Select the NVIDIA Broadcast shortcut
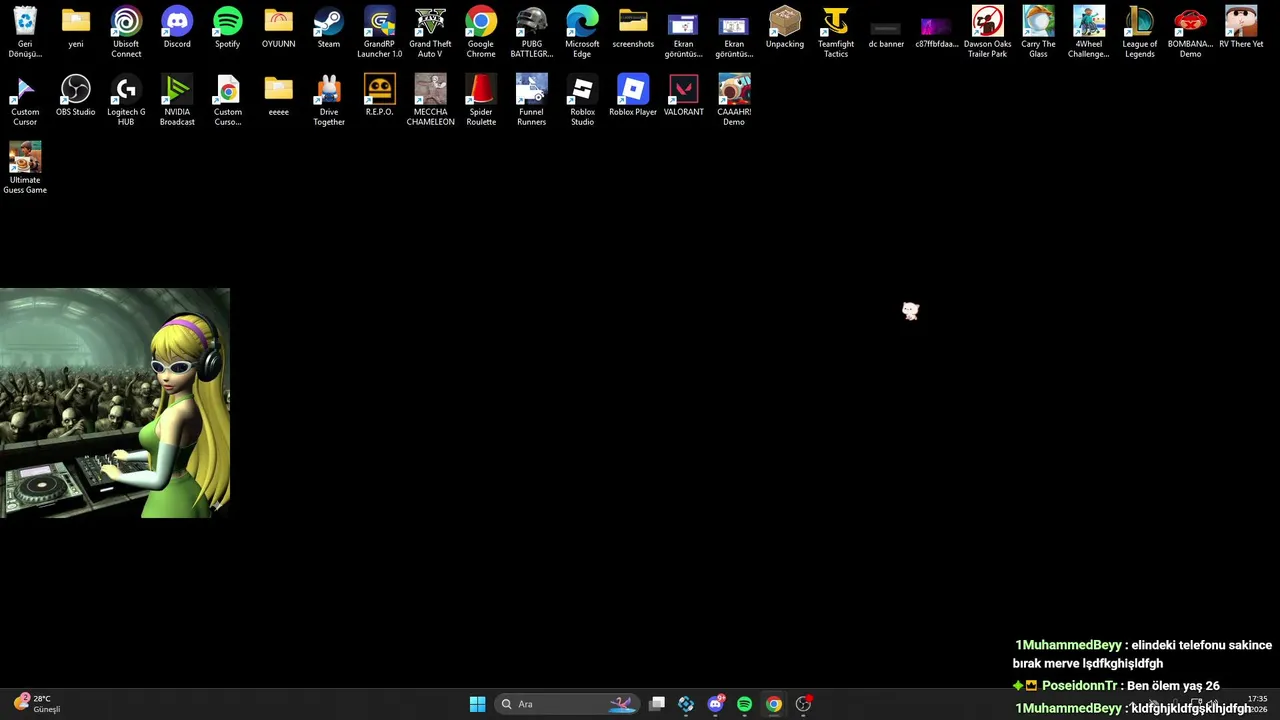The image size is (1280, 720). point(177,99)
